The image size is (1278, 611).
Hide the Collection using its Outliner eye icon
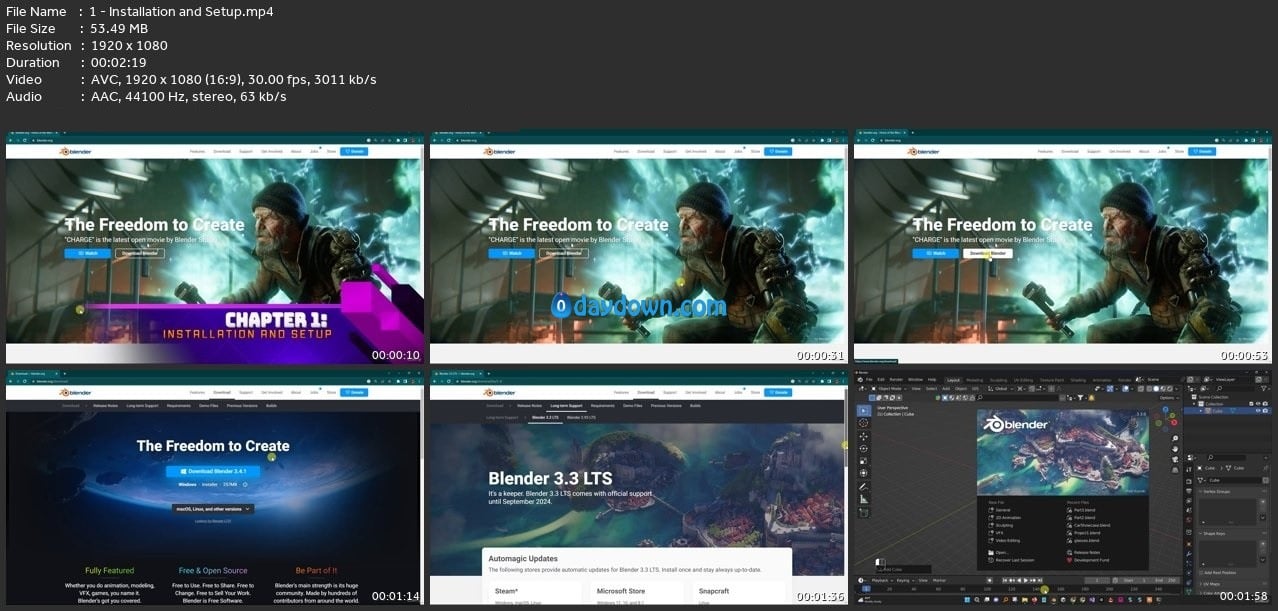tap(1258, 403)
